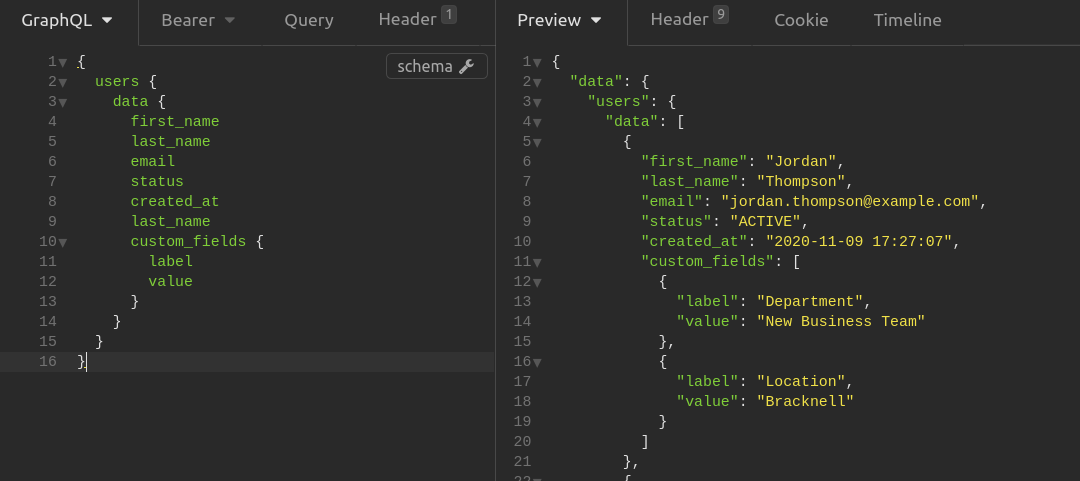
Task: Click the duplicate last_name on query line 9
Action: coord(171,222)
